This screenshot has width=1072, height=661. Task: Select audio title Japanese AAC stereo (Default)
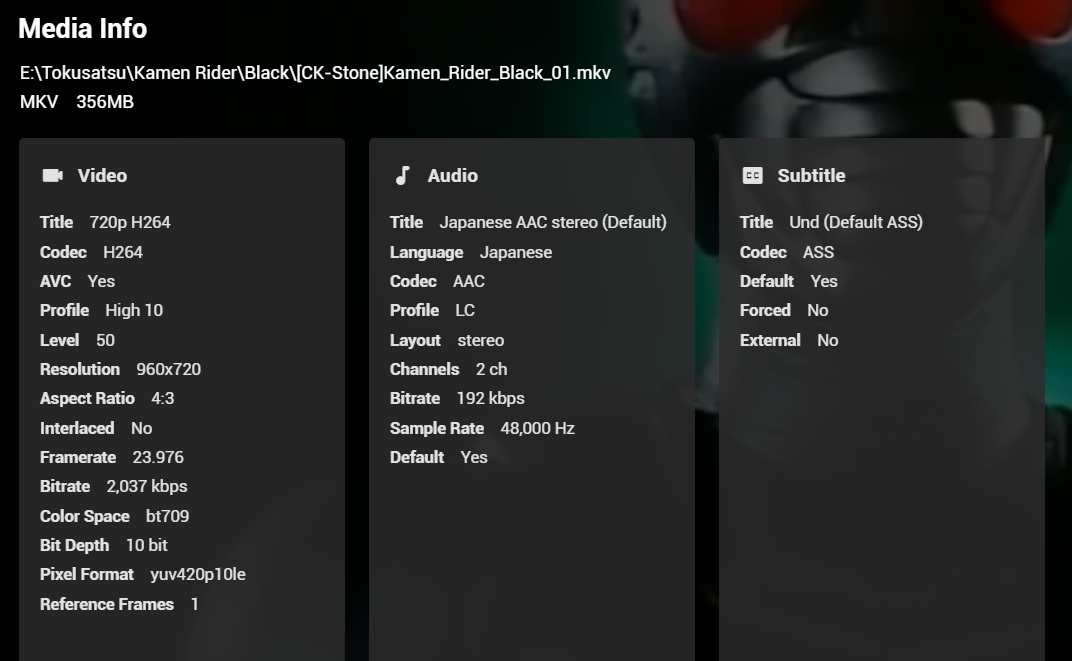click(553, 222)
